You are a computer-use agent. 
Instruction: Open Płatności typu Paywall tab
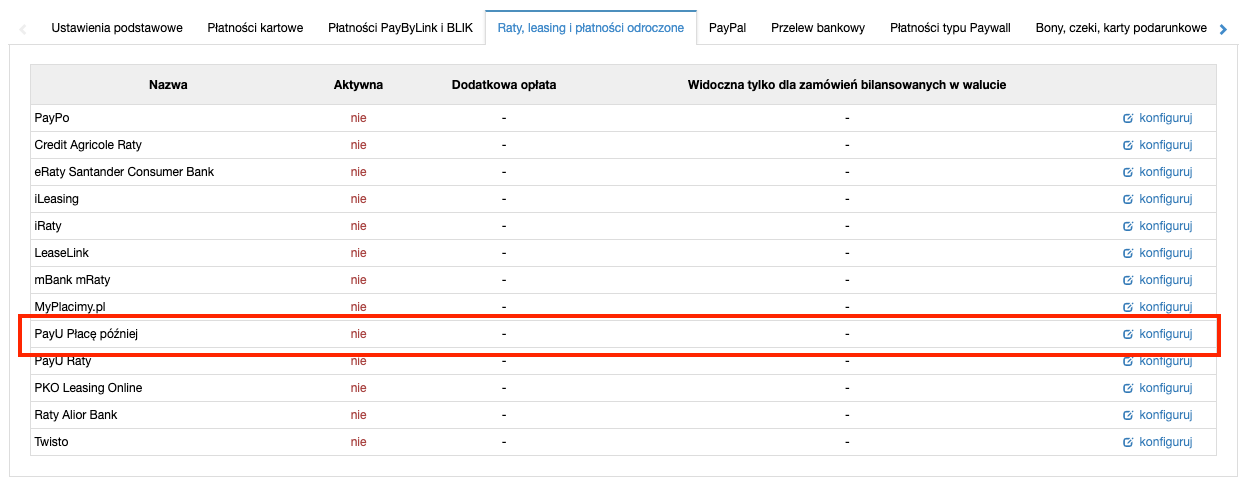pyautogui.click(x=950, y=28)
